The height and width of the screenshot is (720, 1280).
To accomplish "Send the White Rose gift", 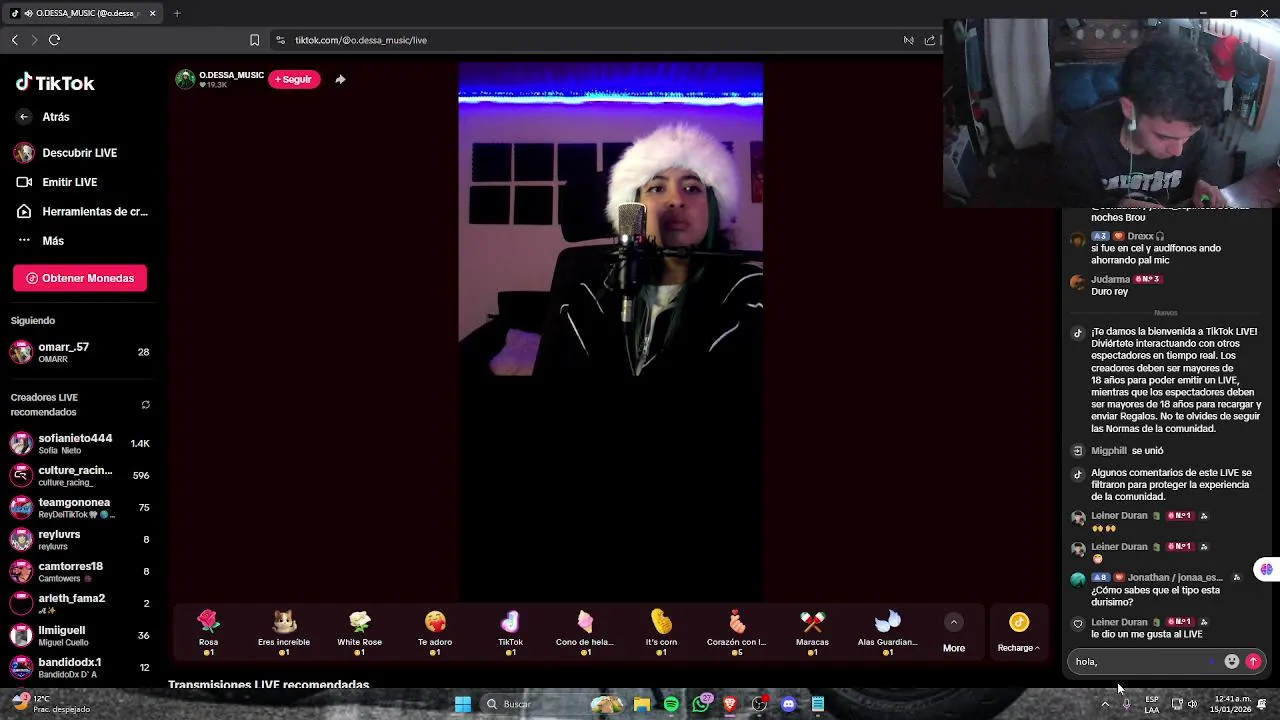I will tap(359, 632).
